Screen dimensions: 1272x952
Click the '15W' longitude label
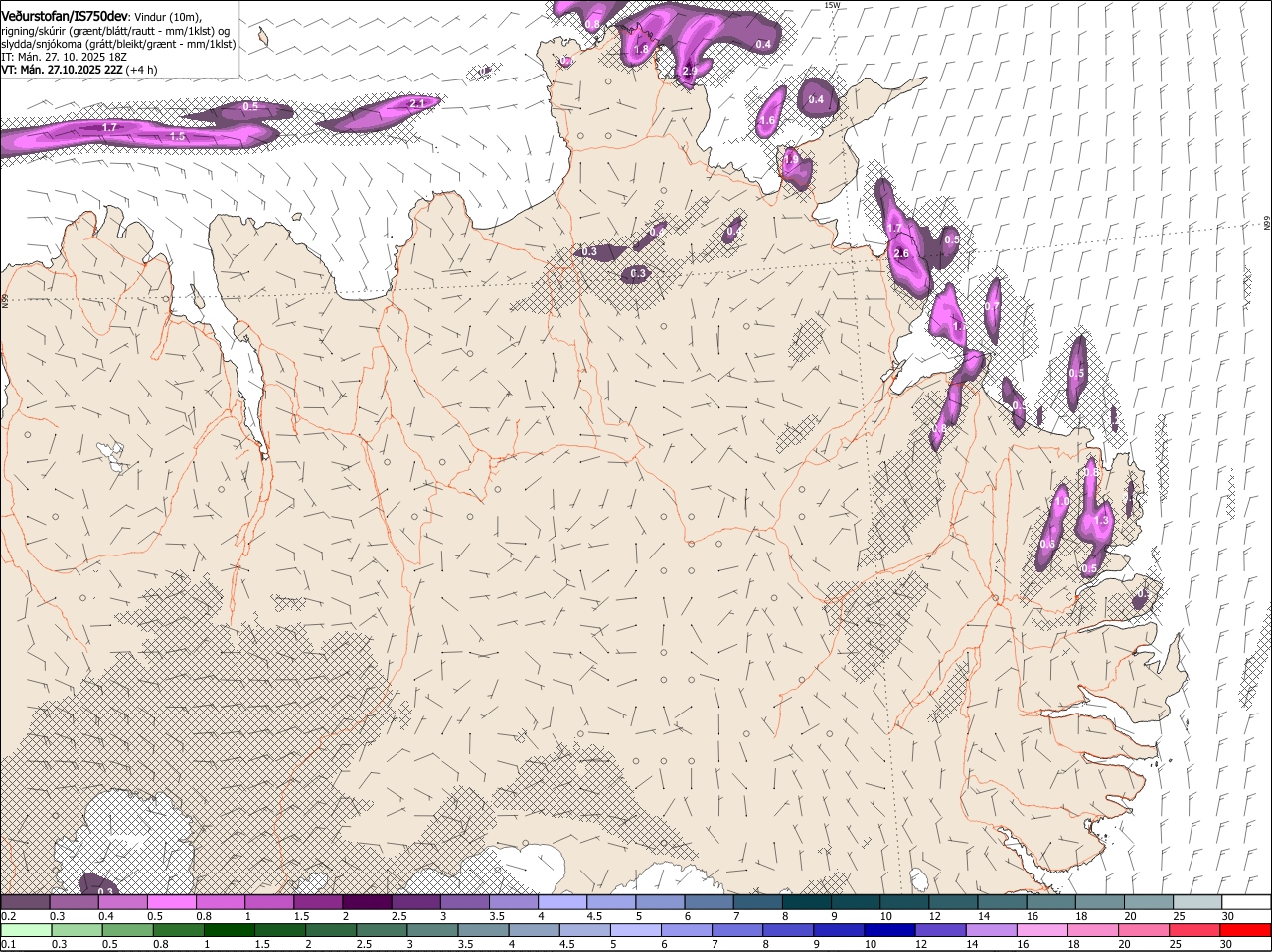coord(832,5)
